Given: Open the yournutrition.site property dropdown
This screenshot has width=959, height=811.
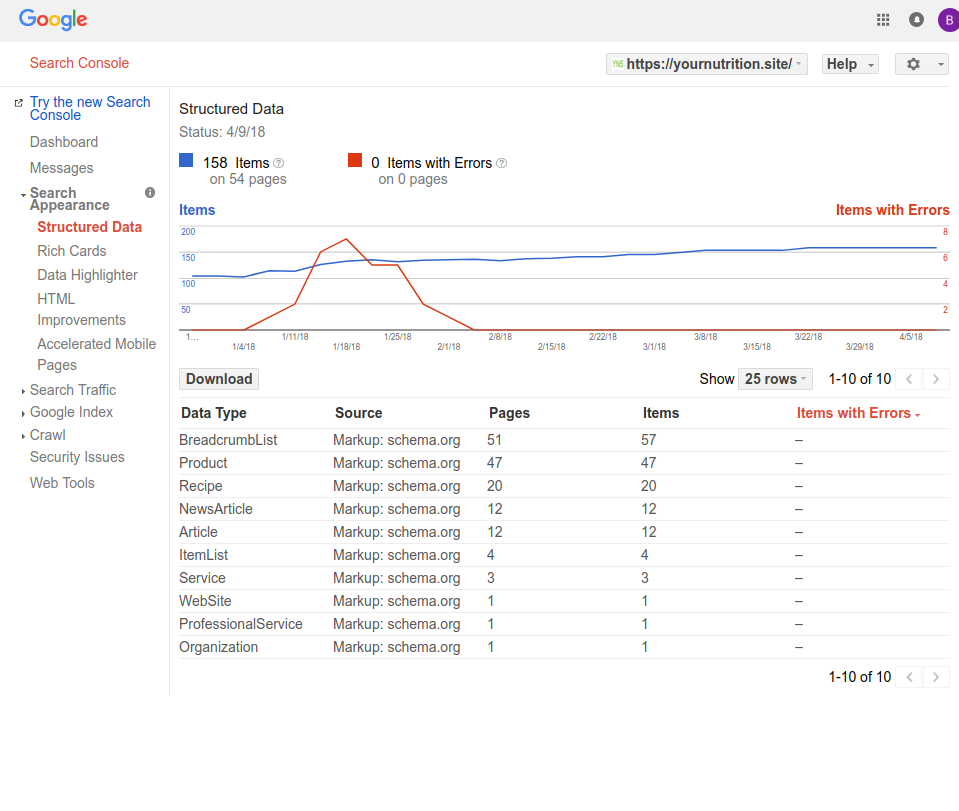Looking at the screenshot, I should click(706, 64).
